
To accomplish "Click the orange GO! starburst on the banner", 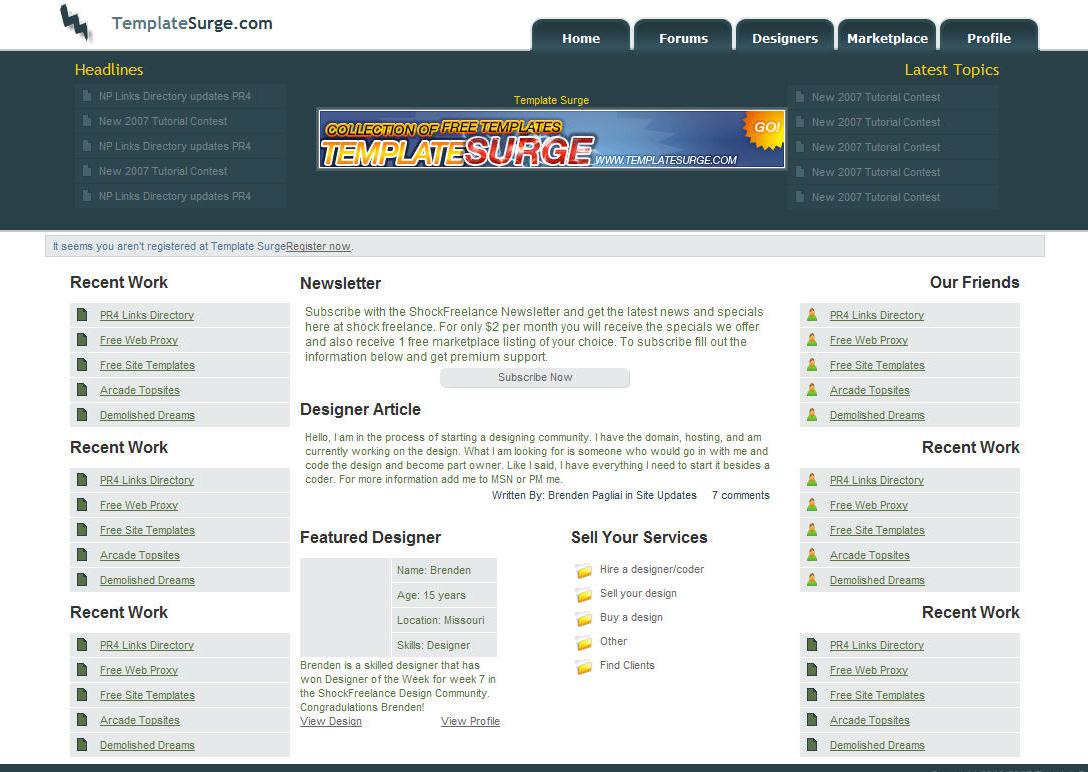I will coord(765,129).
